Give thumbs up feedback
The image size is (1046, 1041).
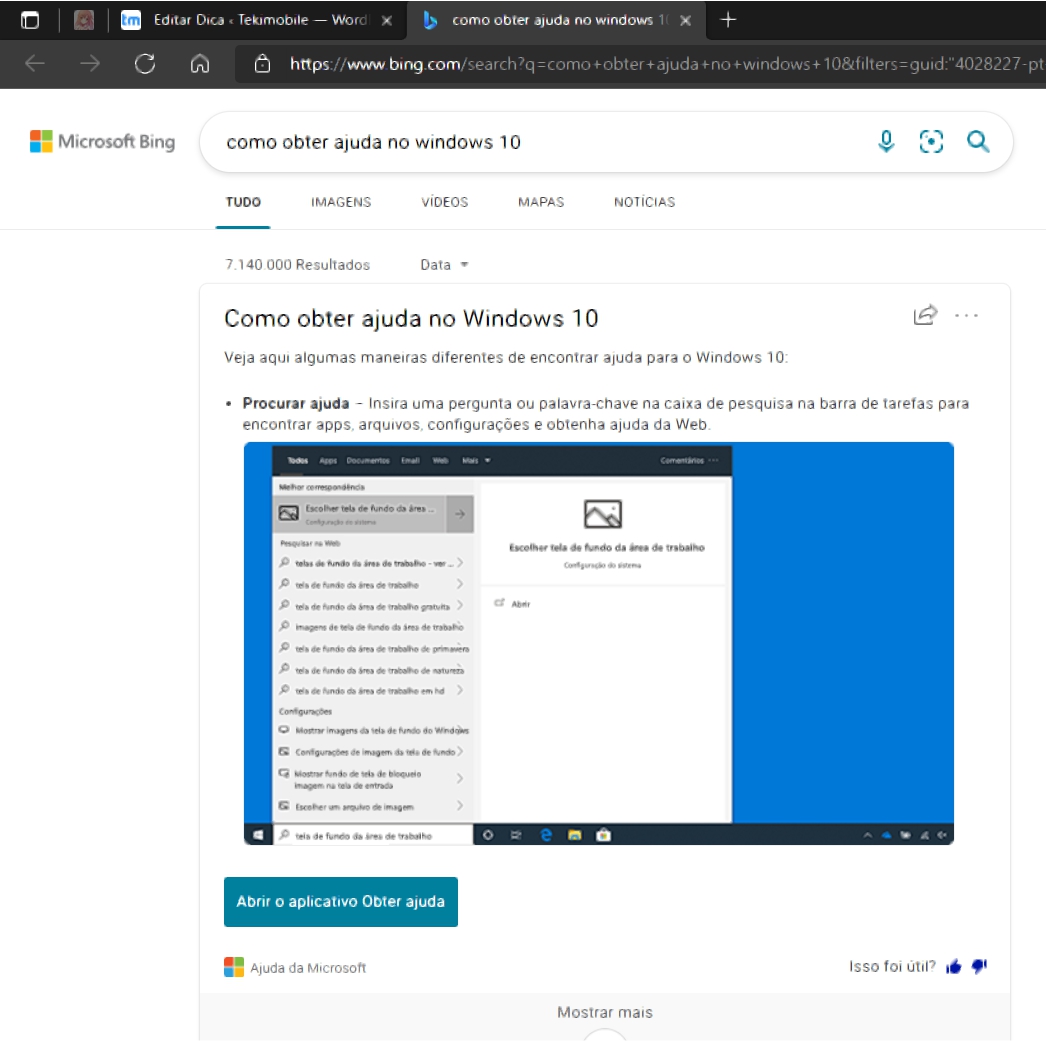pyautogui.click(x=953, y=966)
